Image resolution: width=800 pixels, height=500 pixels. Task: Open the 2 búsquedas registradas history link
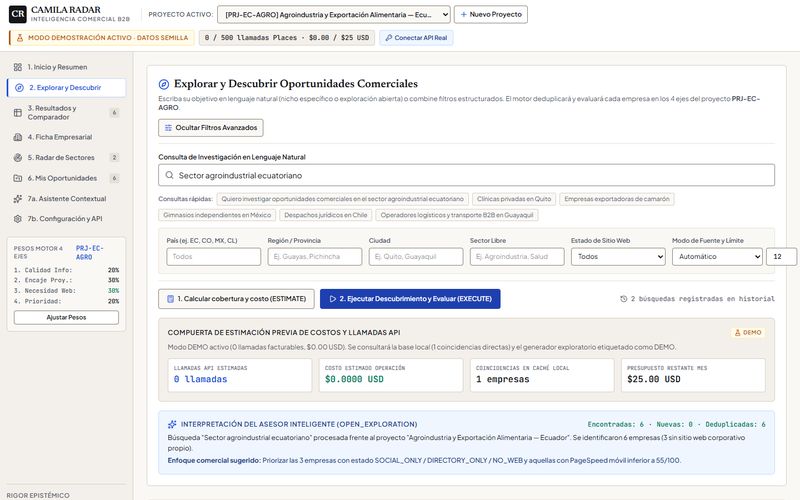pos(697,299)
